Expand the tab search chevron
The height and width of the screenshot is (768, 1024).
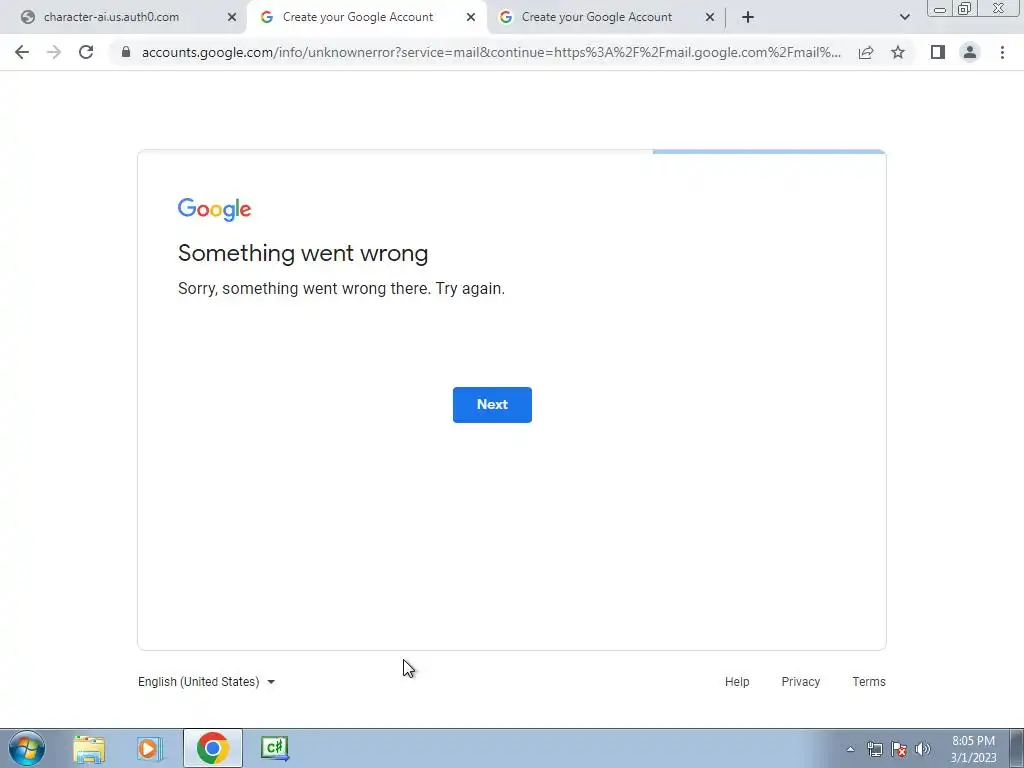tap(904, 18)
